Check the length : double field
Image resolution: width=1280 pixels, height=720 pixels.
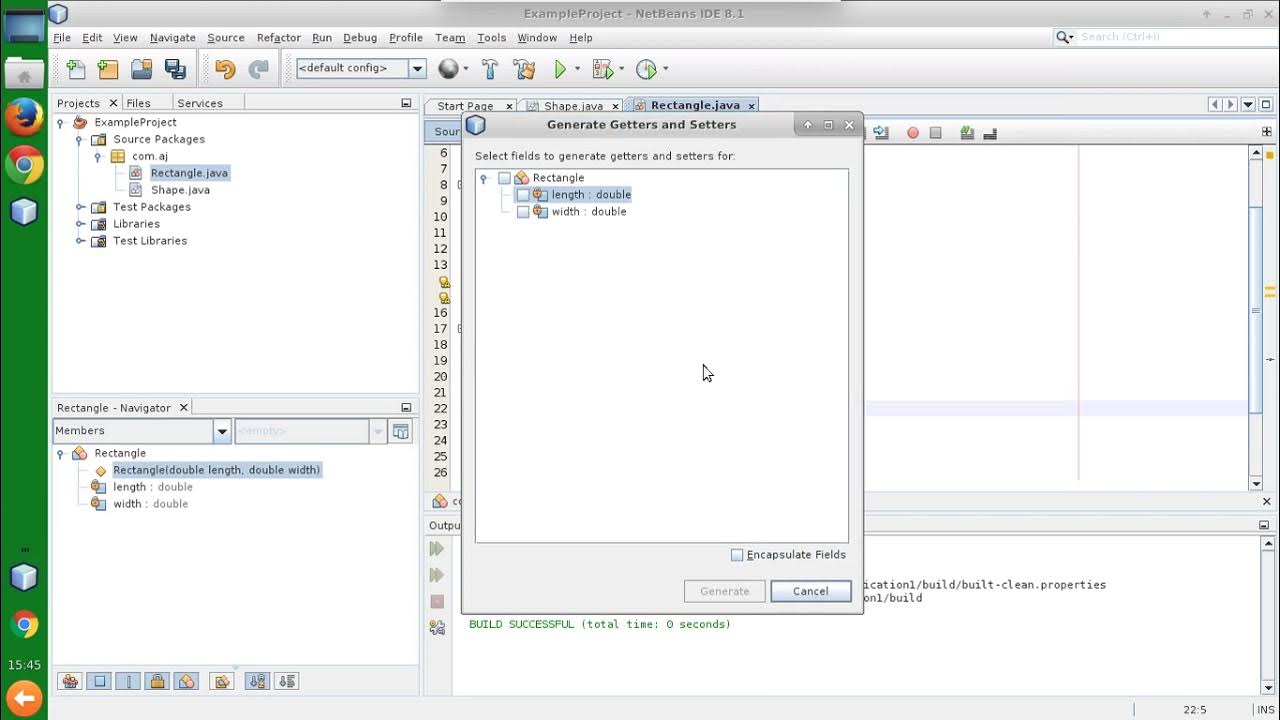tap(523, 195)
